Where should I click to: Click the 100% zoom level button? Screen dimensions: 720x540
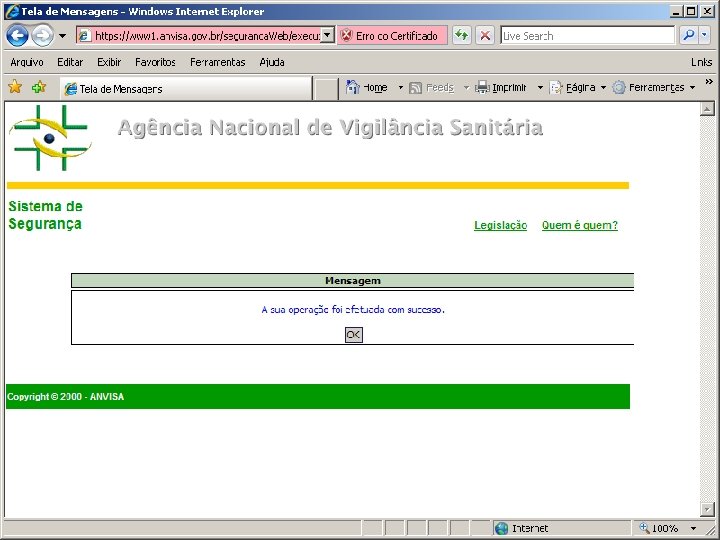point(659,529)
